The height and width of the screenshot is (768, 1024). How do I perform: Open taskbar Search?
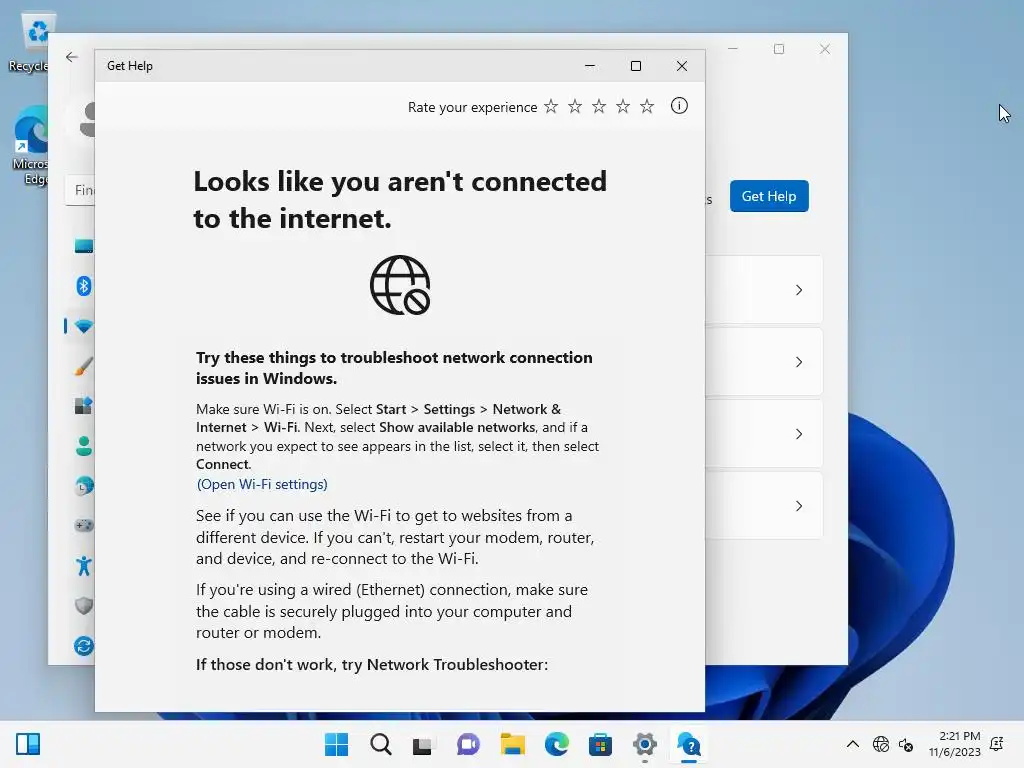coord(381,744)
